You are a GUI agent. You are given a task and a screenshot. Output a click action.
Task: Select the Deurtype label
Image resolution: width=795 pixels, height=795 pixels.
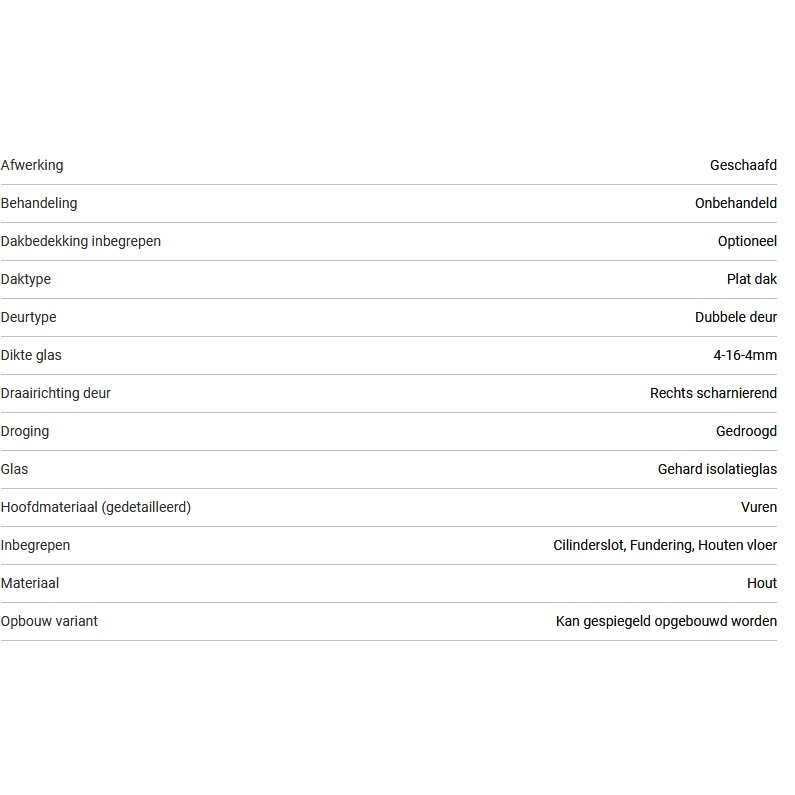pyautogui.click(x=29, y=317)
